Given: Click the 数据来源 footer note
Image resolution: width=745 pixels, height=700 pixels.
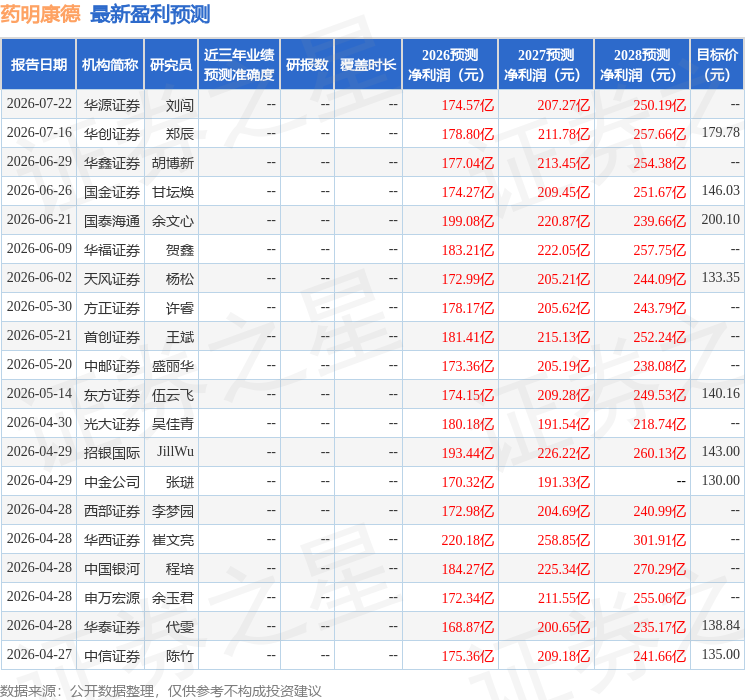Looking at the screenshot, I should 161,691.
